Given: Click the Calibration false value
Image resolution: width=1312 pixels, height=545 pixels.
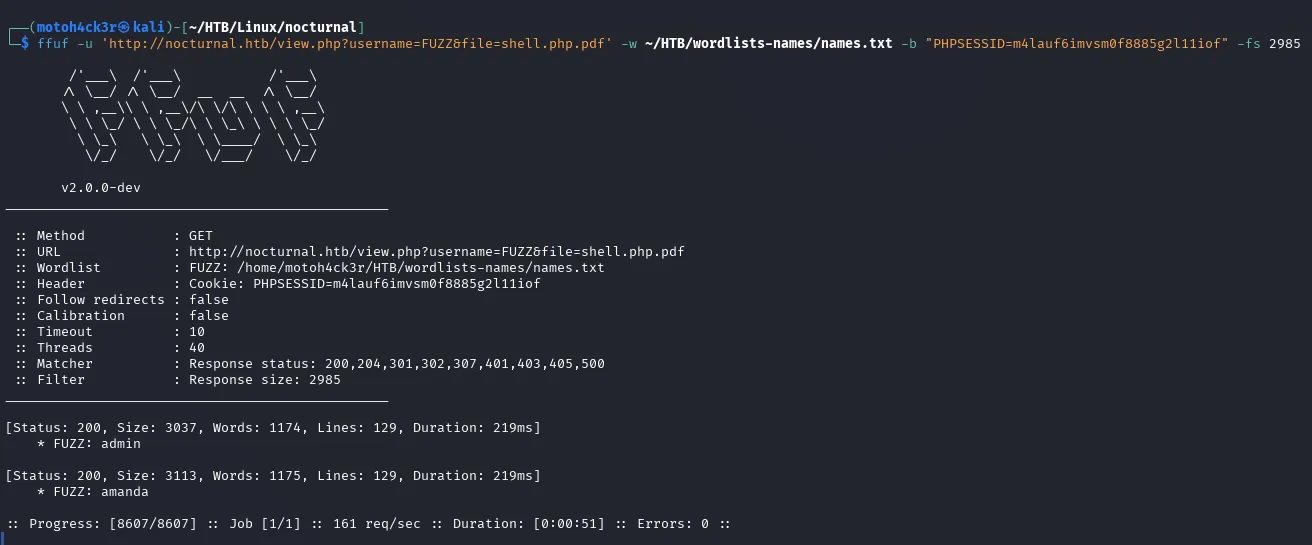Looking at the screenshot, I should pos(209,316).
